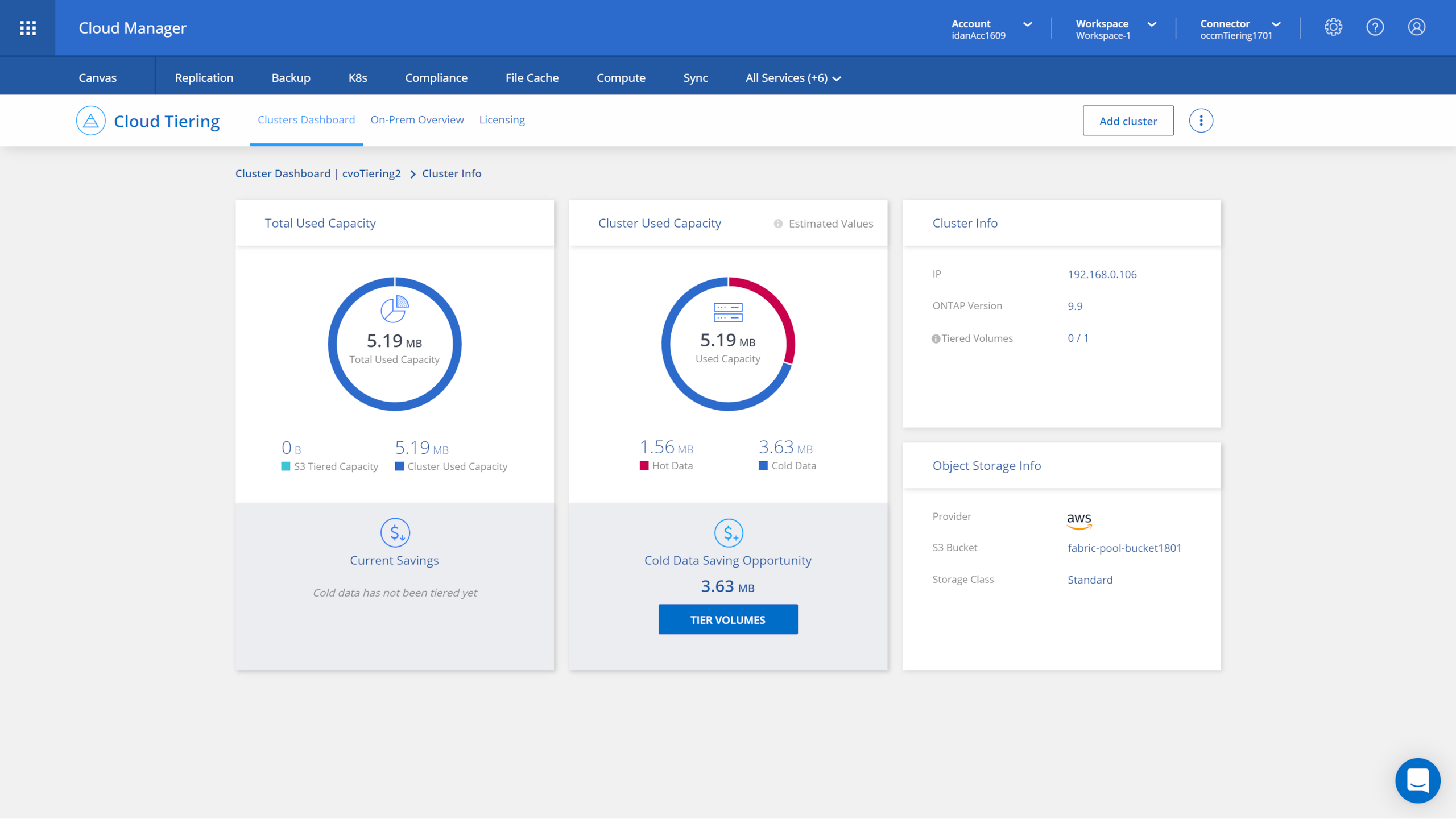Image resolution: width=1456 pixels, height=819 pixels.
Task: Click the Estimated Values info icon
Action: 778,224
